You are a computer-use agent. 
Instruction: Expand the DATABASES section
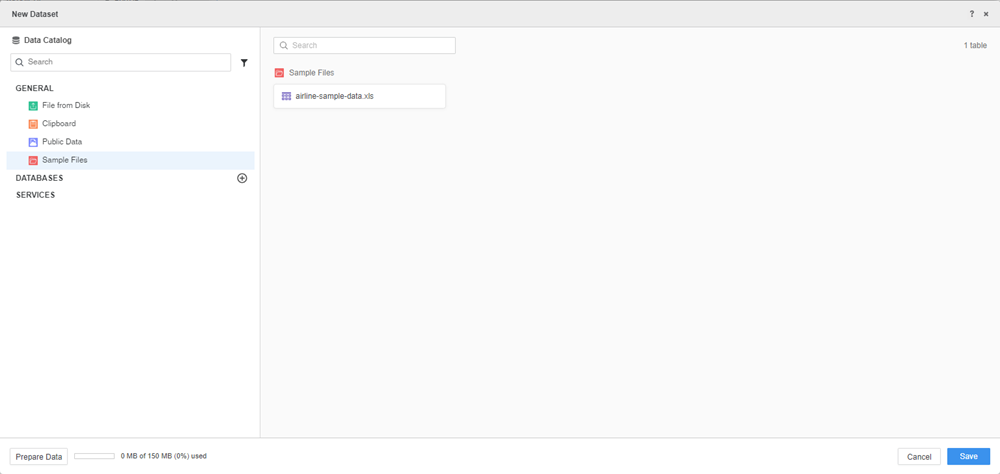coord(40,178)
